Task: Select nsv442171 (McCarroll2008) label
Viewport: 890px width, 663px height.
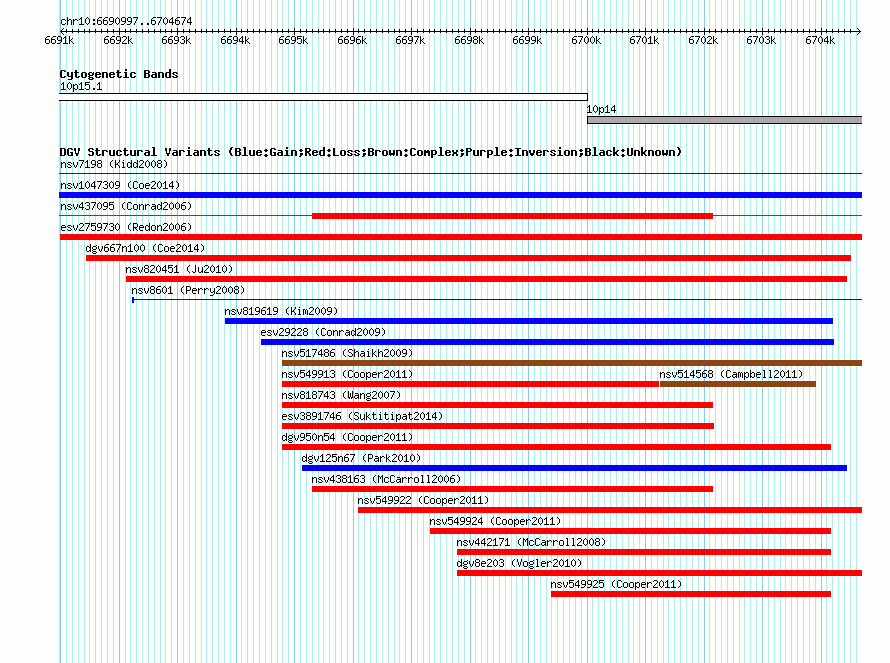Action: point(531,543)
